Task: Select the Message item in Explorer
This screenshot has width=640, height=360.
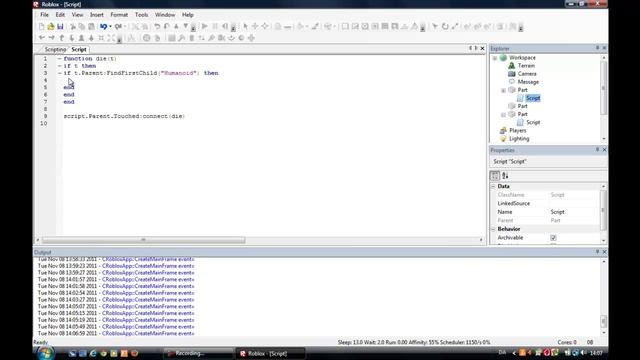Action: click(x=528, y=82)
